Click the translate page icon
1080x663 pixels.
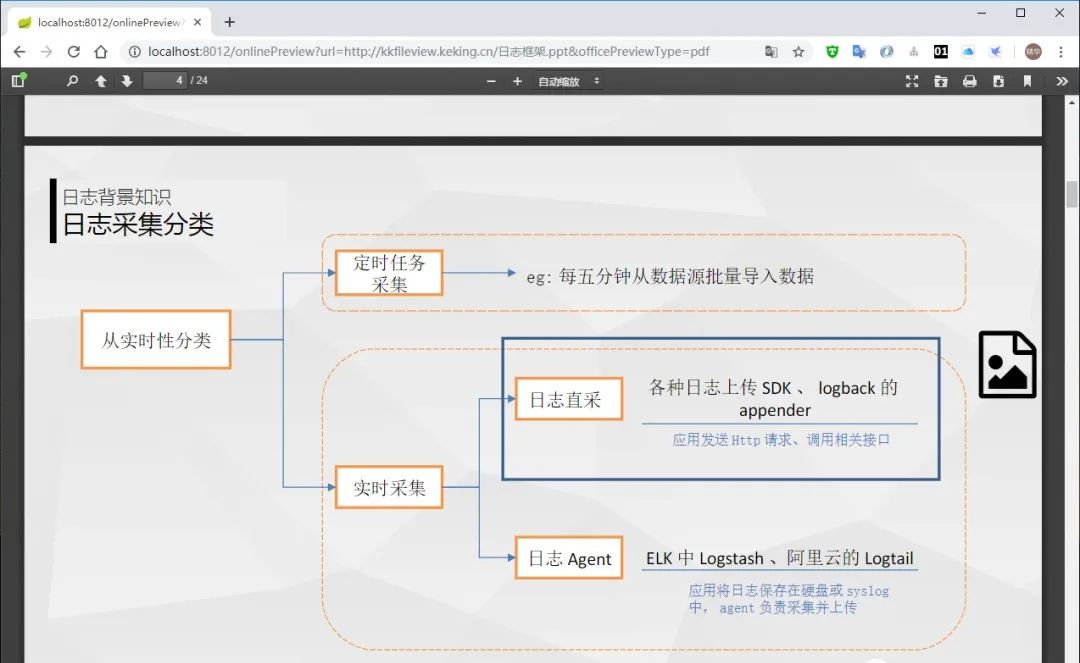(771, 52)
